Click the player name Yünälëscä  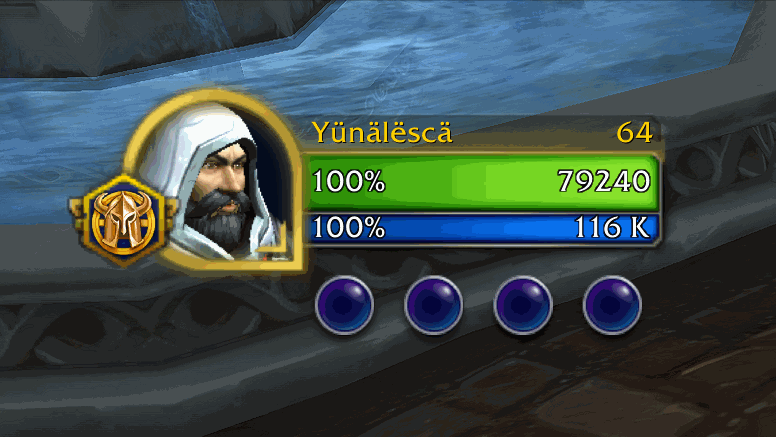tap(382, 133)
